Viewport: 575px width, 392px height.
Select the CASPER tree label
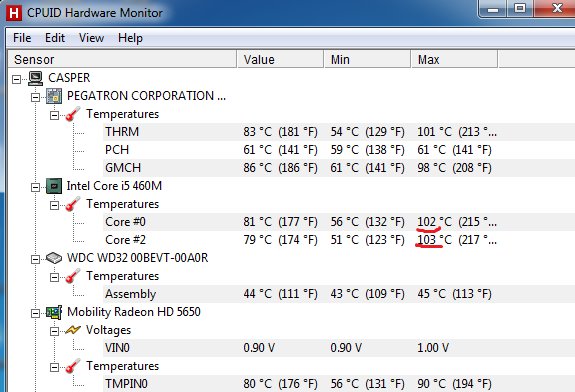tap(69, 78)
